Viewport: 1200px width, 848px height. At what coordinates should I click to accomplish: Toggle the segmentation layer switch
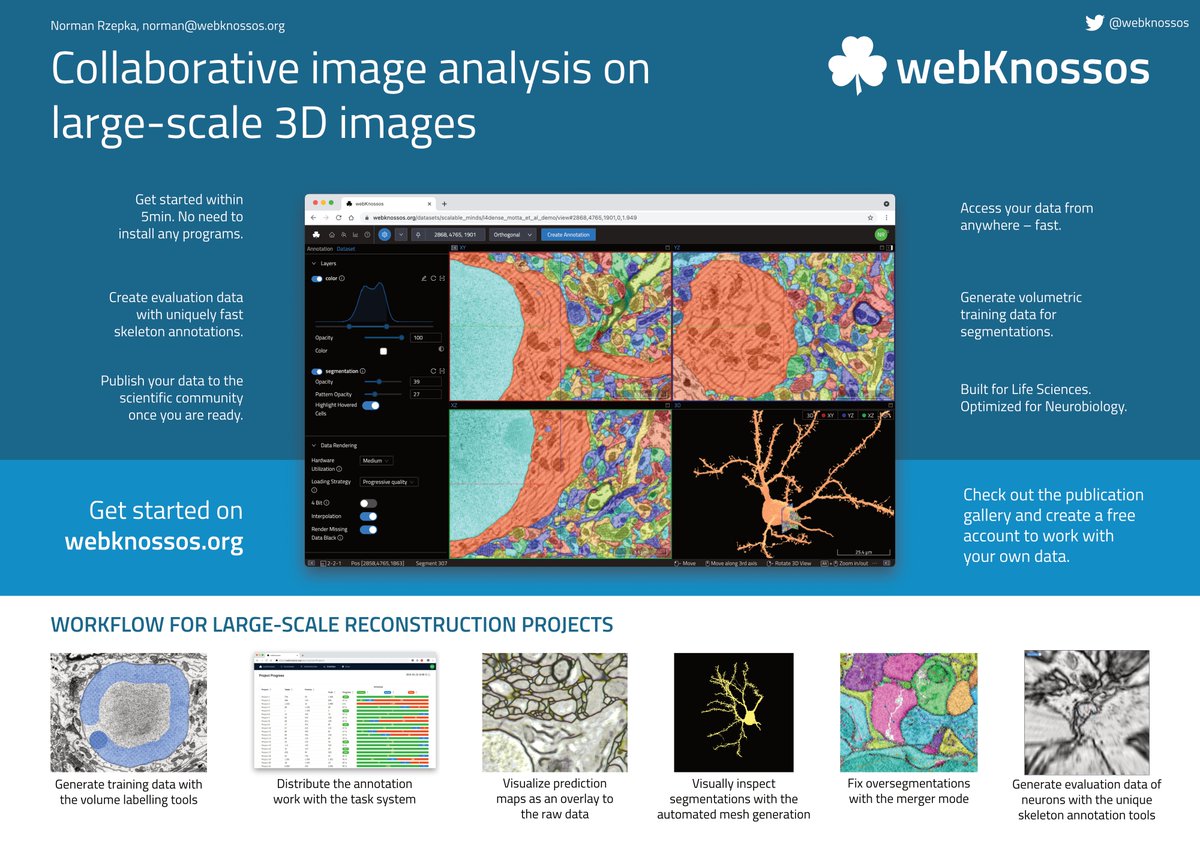click(317, 372)
